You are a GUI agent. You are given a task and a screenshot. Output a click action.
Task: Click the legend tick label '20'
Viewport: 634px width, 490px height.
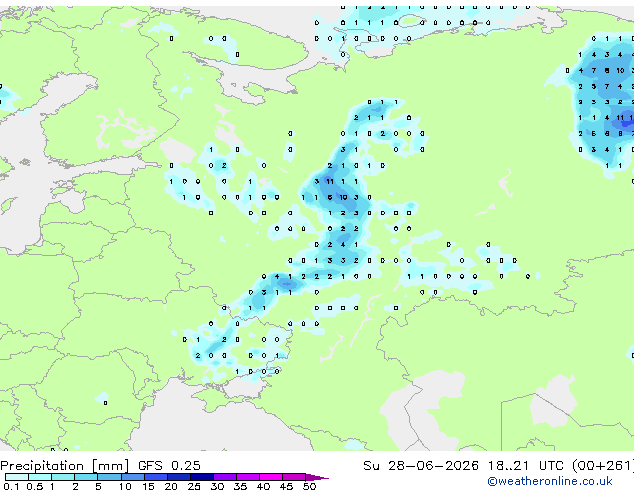coord(171,486)
